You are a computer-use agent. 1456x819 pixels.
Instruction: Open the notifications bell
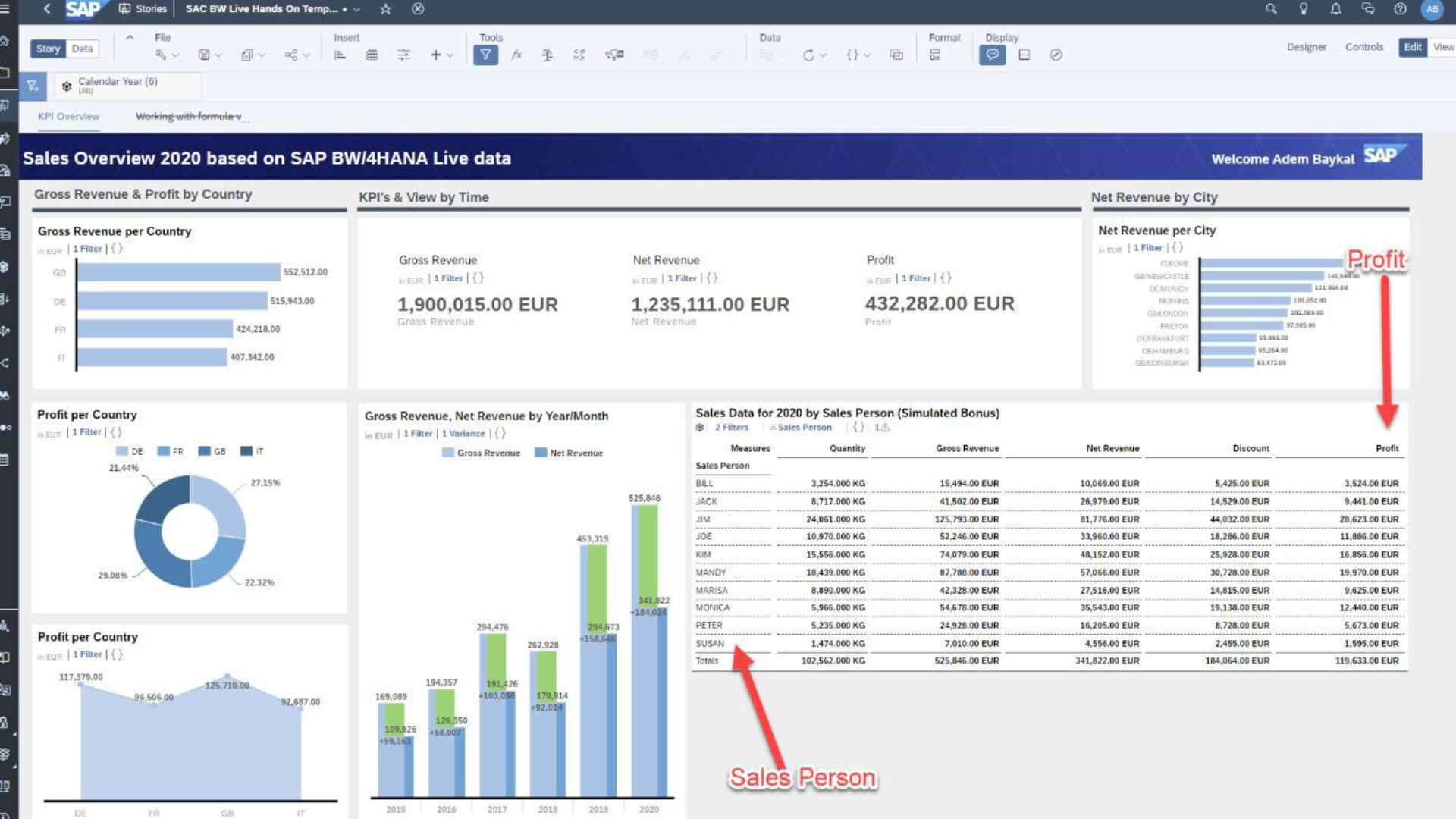pyautogui.click(x=1335, y=9)
